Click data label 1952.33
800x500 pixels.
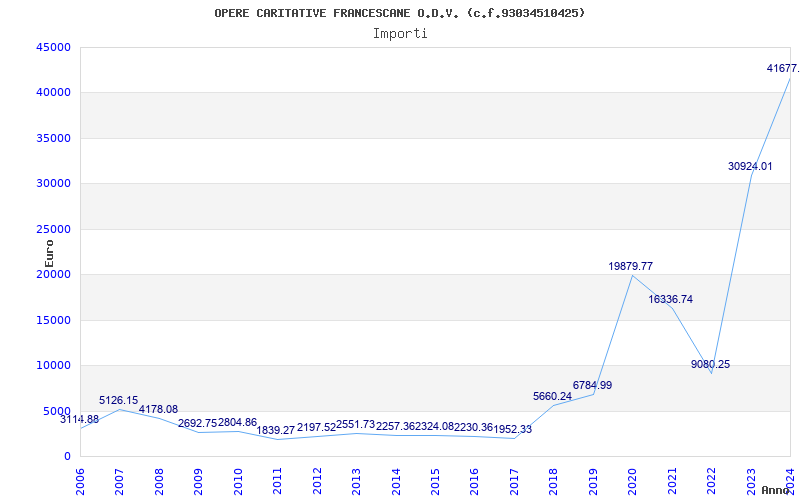pos(513,430)
